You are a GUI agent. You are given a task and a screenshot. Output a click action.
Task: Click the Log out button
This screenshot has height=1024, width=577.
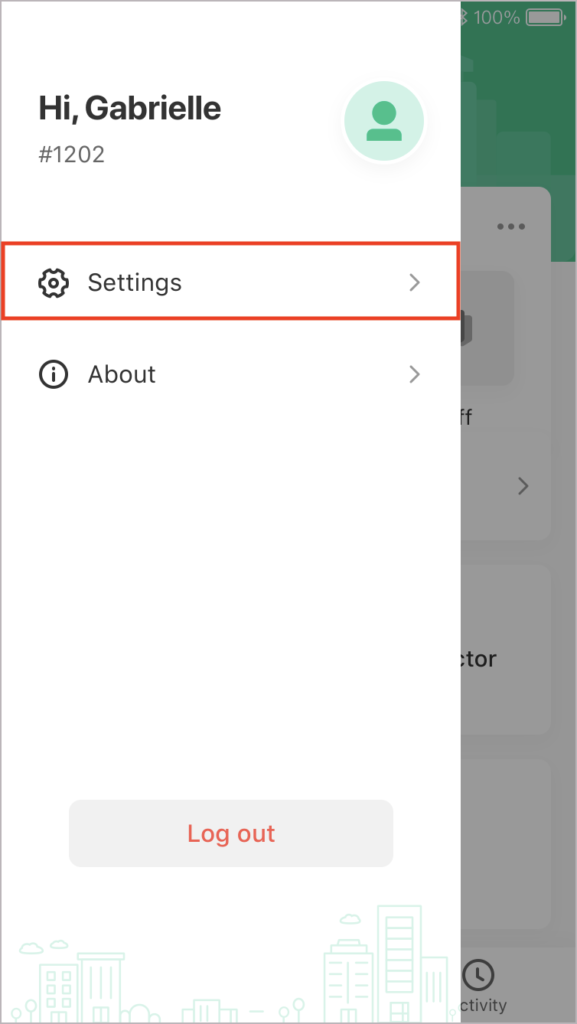[231, 833]
